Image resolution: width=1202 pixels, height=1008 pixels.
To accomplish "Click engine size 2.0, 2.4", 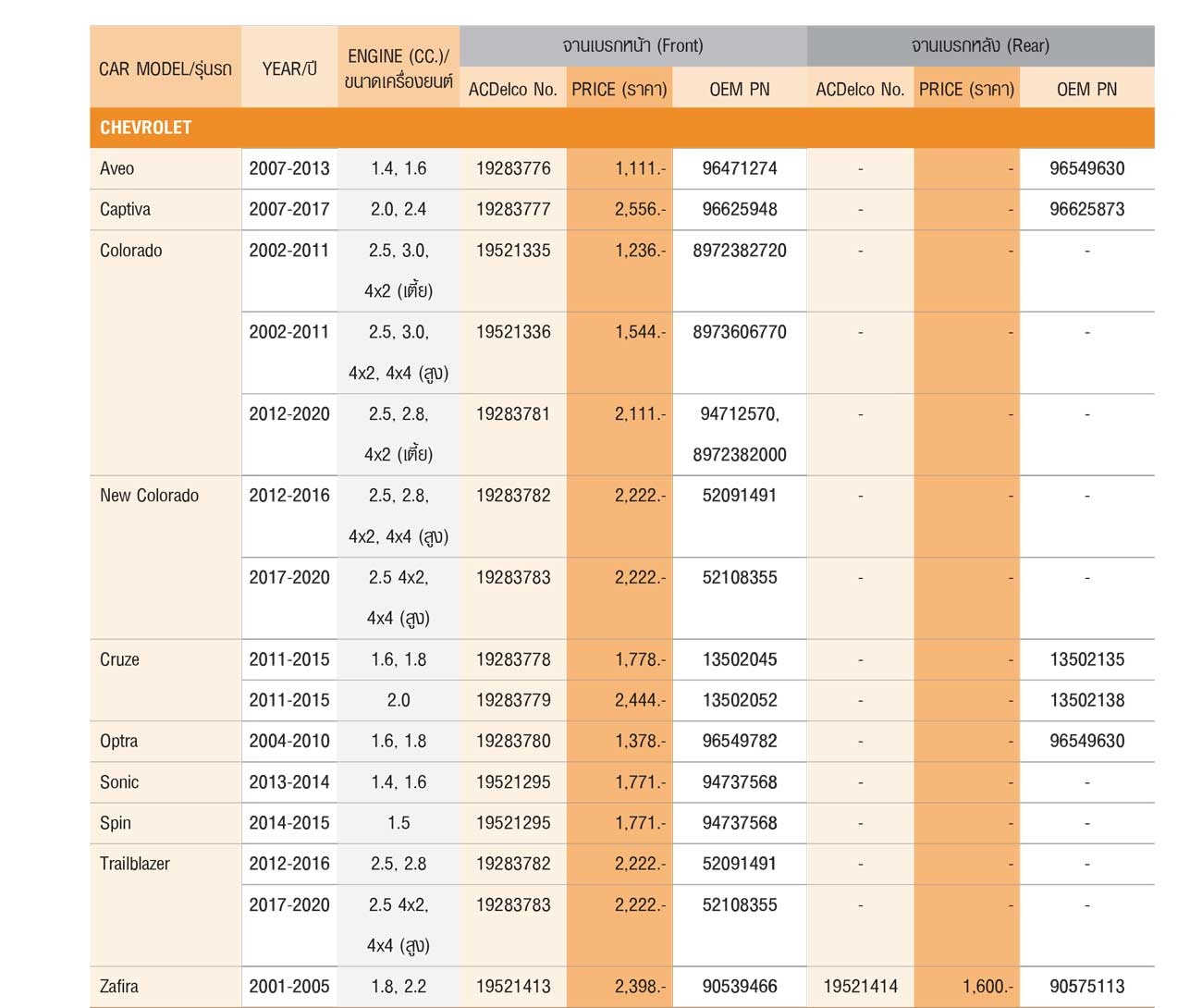I will tap(399, 209).
